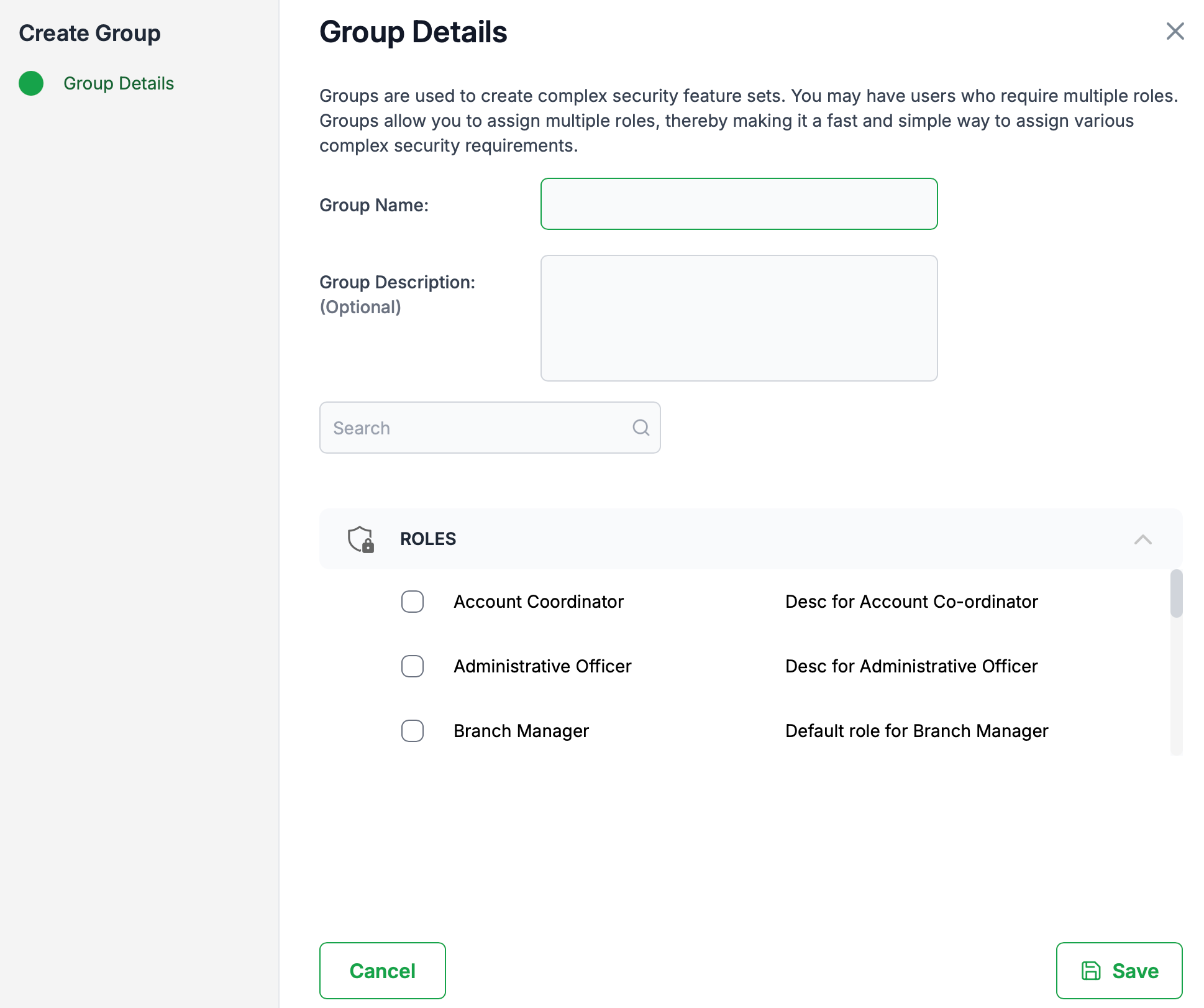Click the magnifier icon in Search box
This screenshot has width=1204, height=1008.
coord(641,428)
